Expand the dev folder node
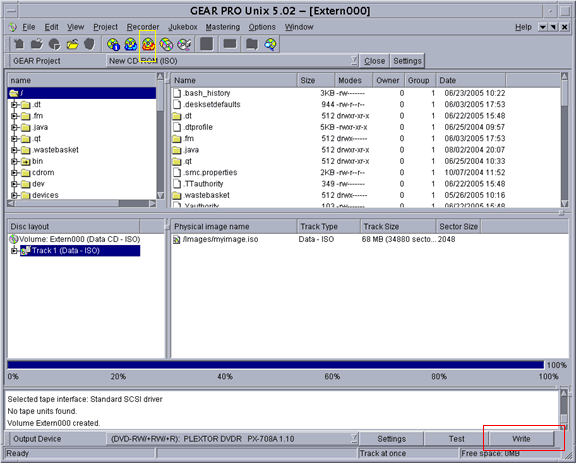The image size is (576, 463). [x=14, y=184]
